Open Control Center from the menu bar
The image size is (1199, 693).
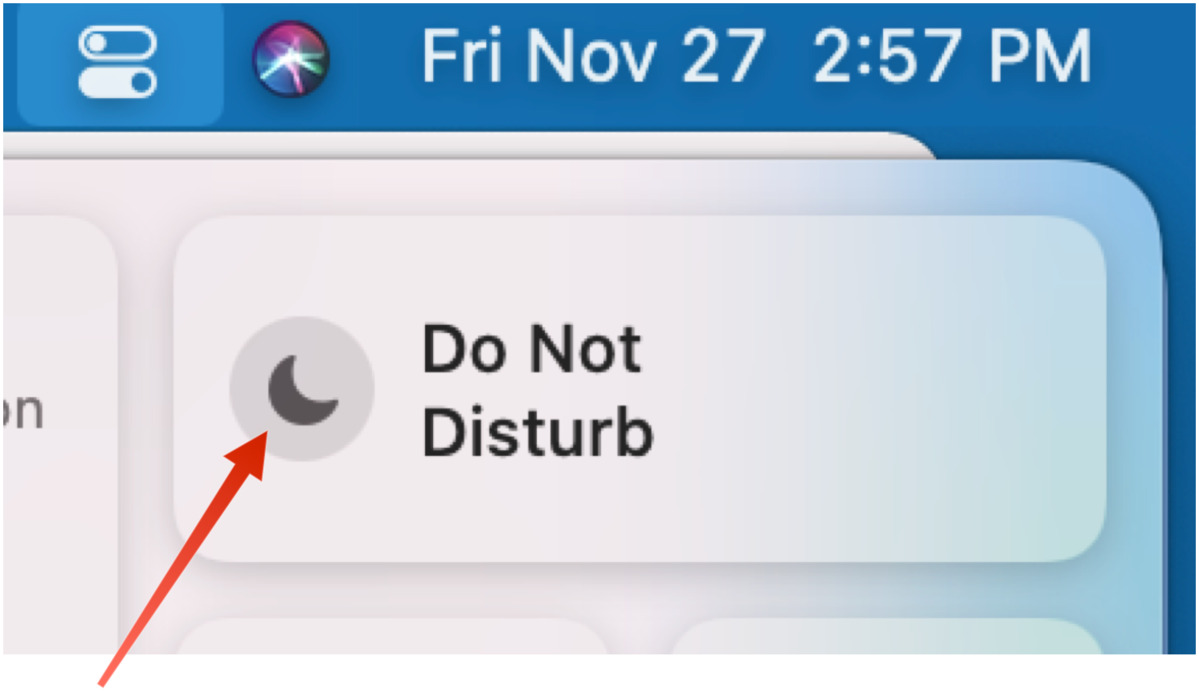pyautogui.click(x=119, y=62)
